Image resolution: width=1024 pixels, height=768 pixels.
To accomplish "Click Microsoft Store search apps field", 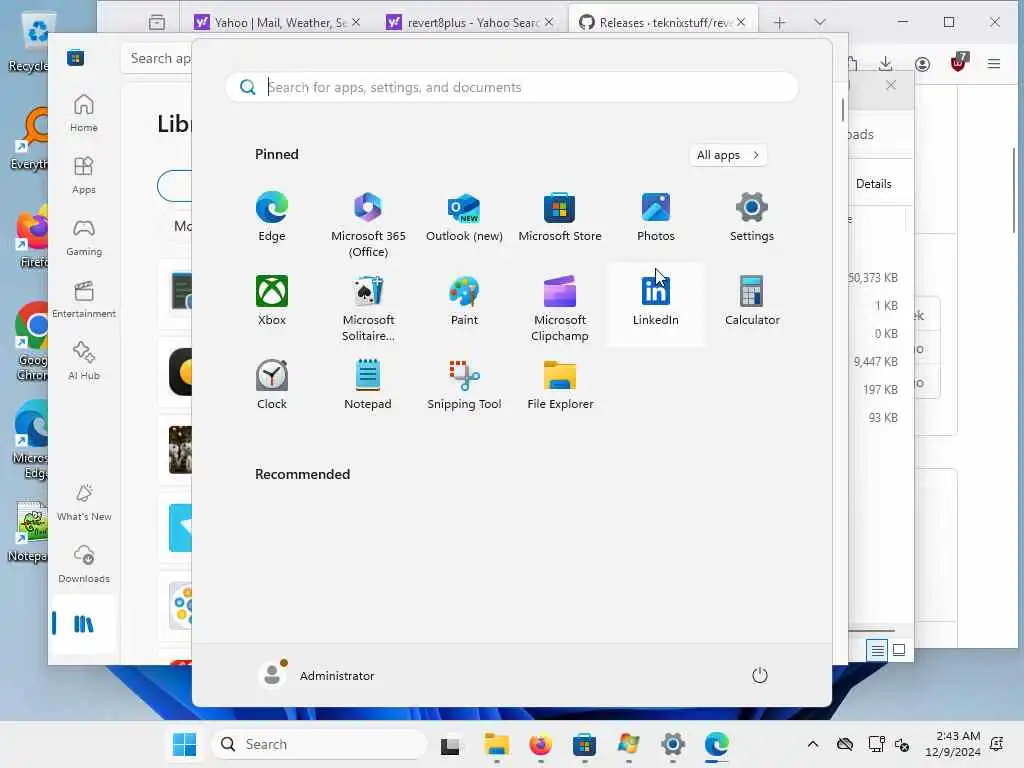I will (x=157, y=59).
